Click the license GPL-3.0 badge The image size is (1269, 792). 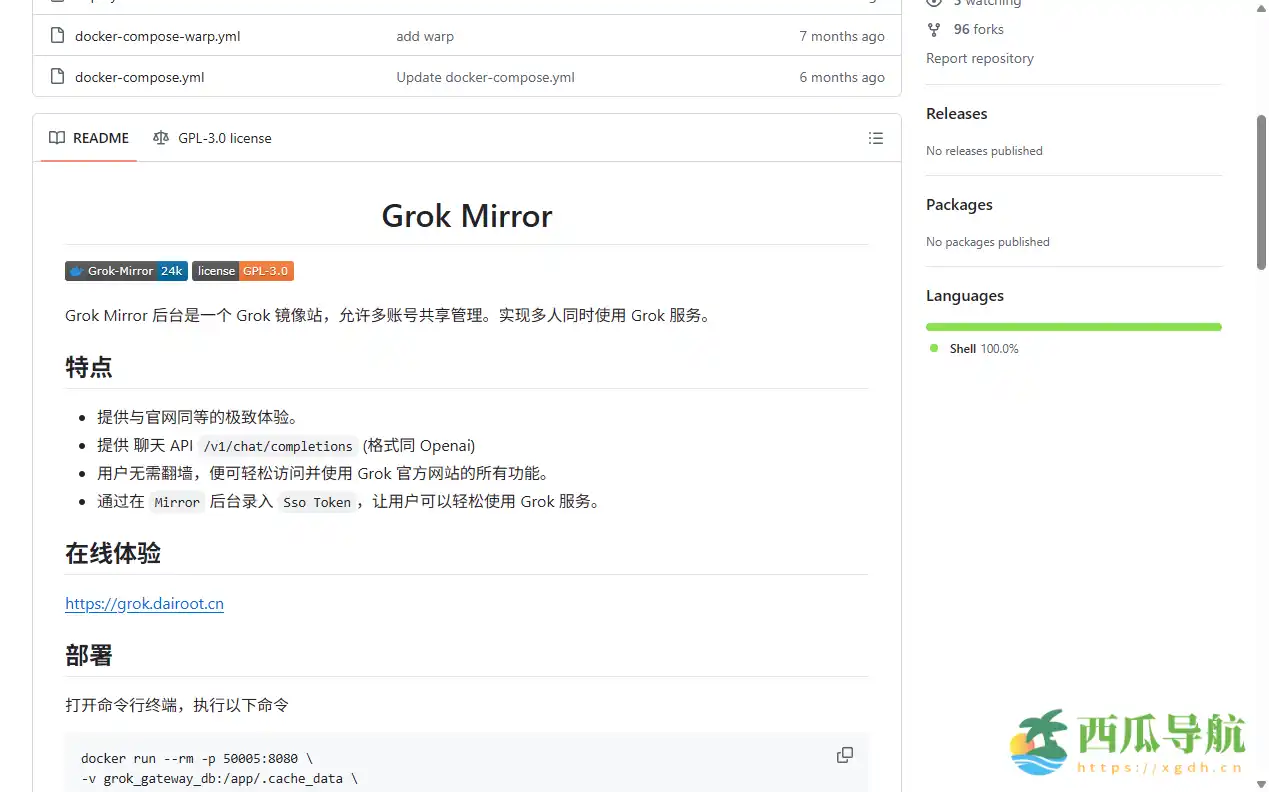(x=242, y=270)
